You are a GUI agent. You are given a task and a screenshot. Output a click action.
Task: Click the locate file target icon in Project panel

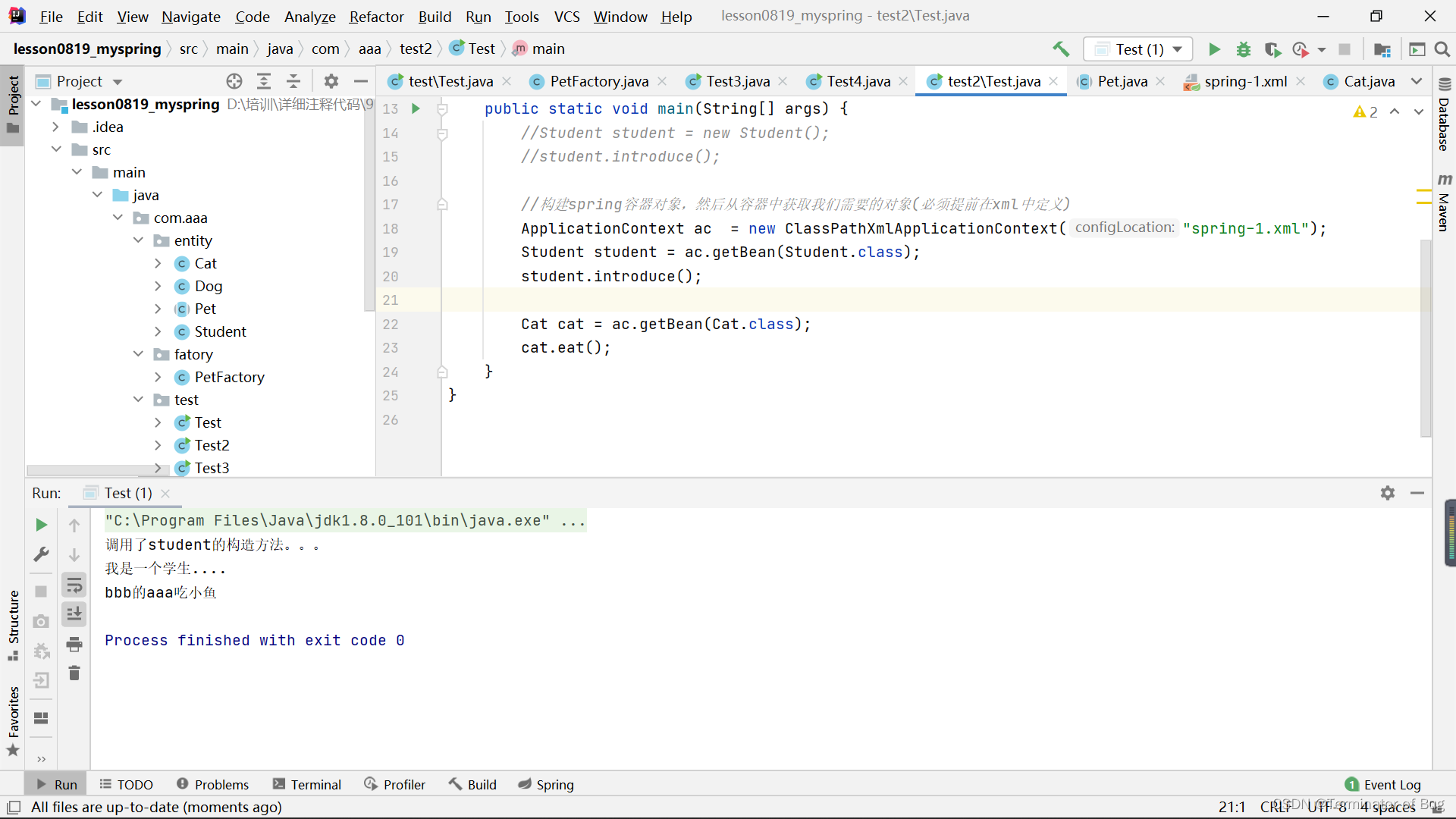pos(234,81)
